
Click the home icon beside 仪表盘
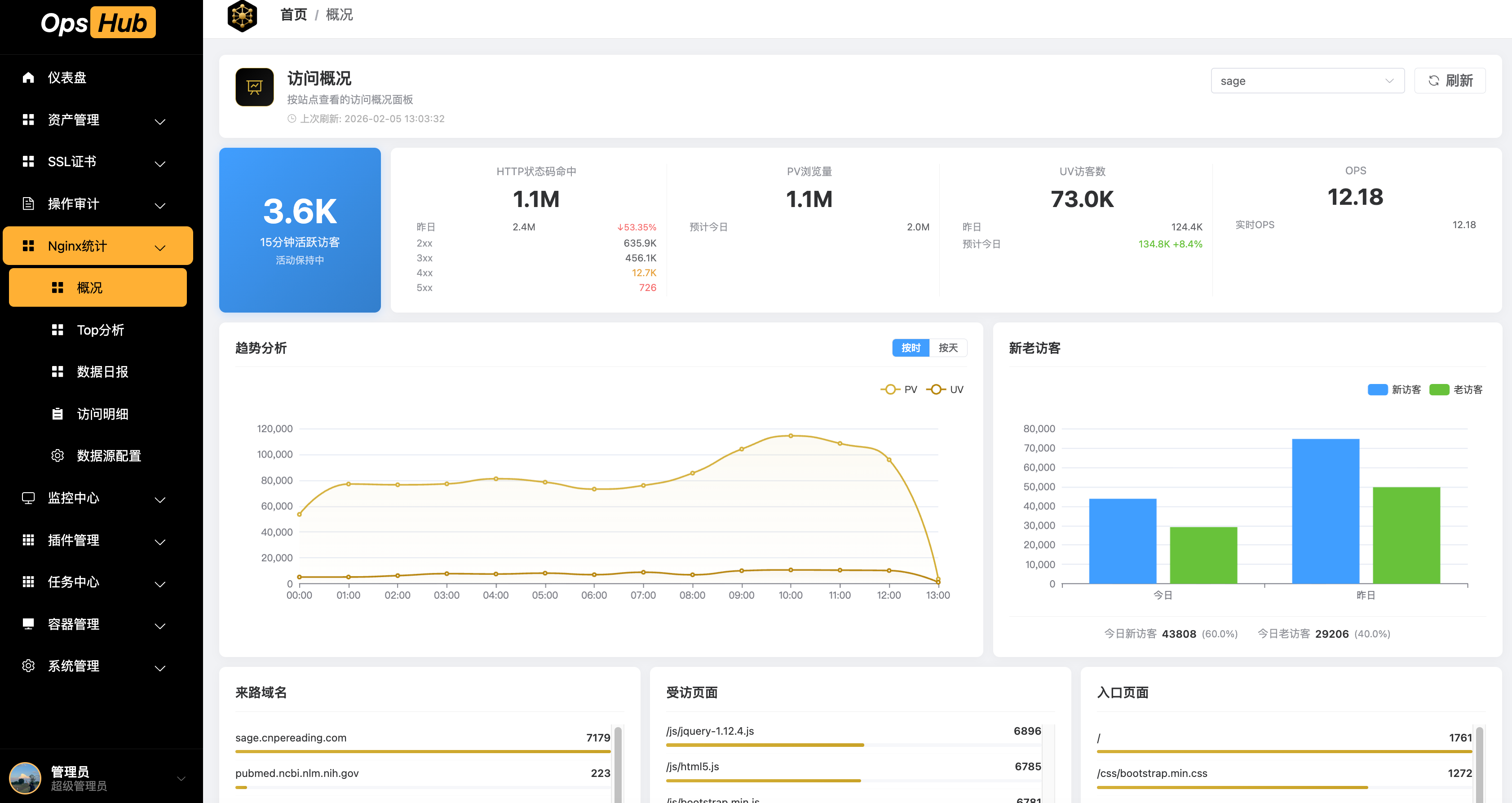coord(28,78)
